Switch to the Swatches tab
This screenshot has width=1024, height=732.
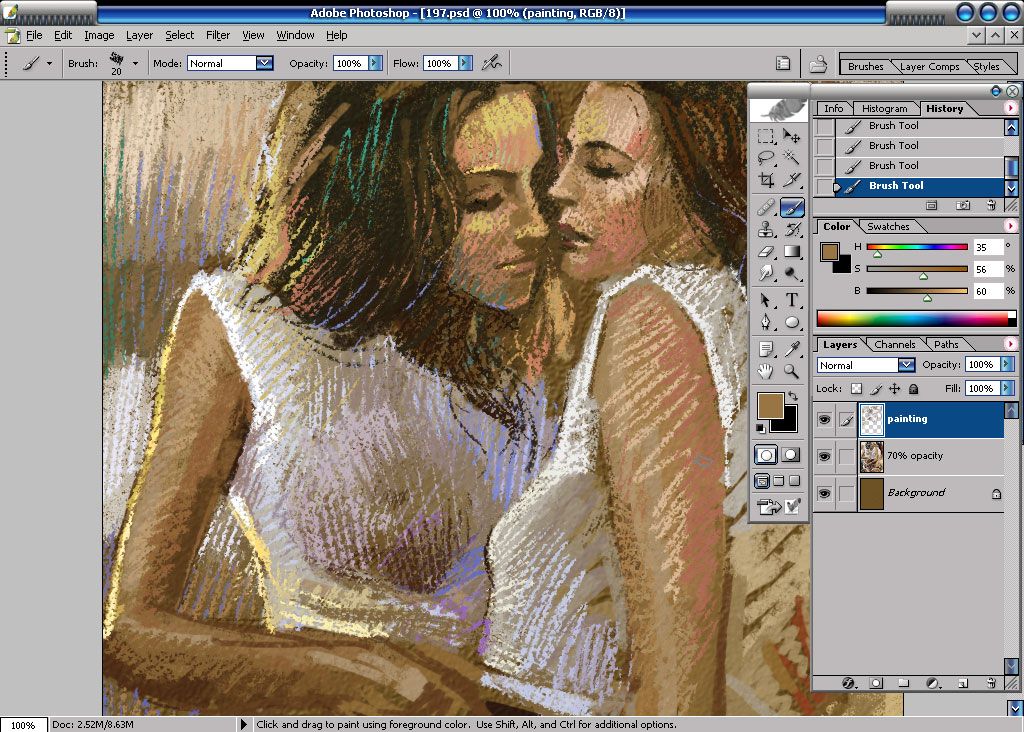pos(888,227)
